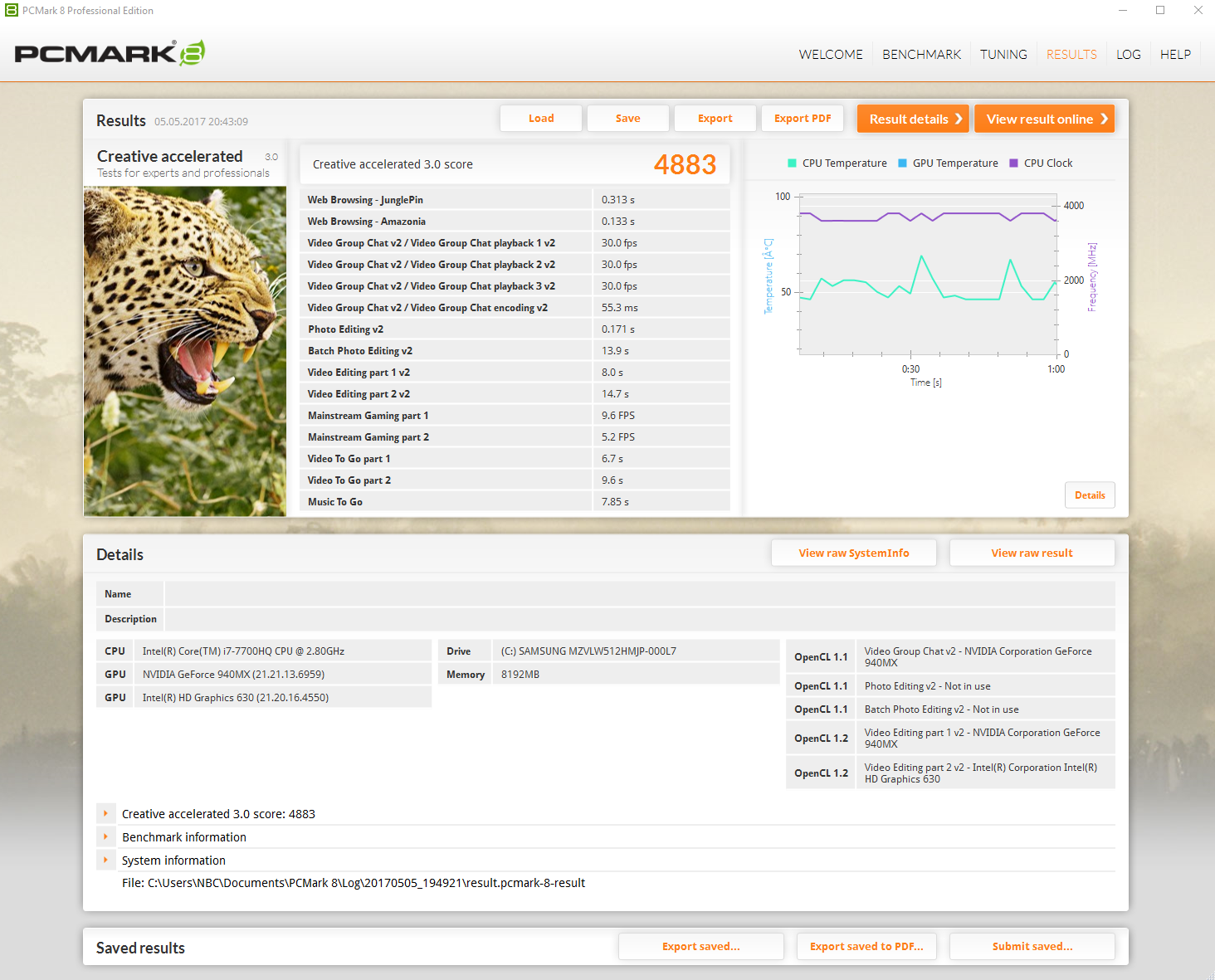Click the CPU Temperature legend swatch

pos(792,163)
